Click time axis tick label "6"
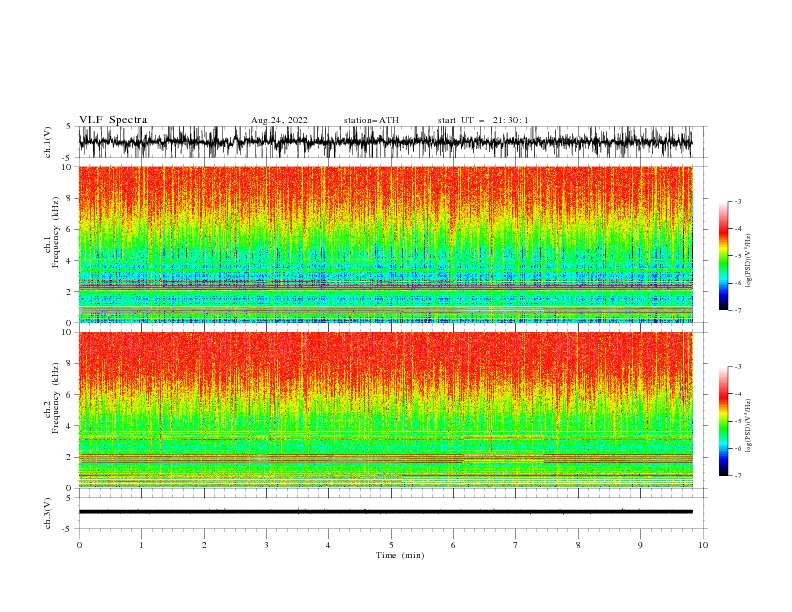Screen dimensions: 792x612 [453, 545]
